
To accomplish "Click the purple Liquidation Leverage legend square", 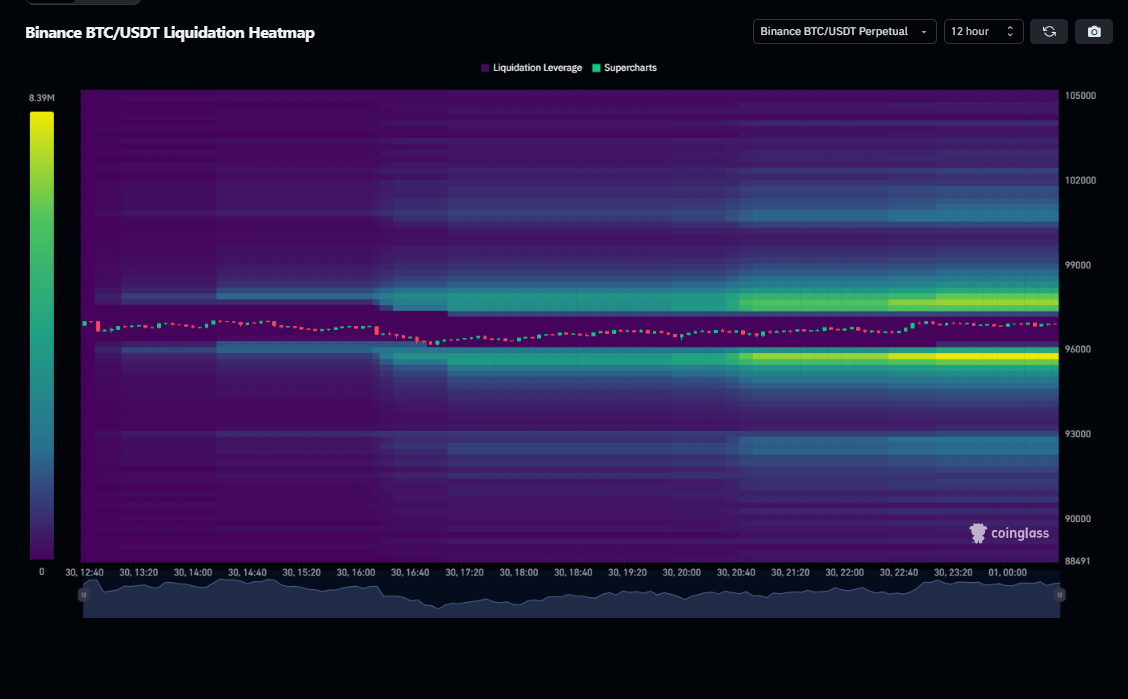I will click(x=485, y=68).
